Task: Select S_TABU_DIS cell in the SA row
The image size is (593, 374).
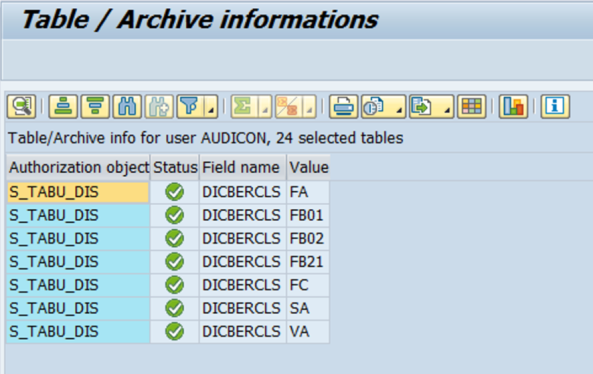Action: 78,308
